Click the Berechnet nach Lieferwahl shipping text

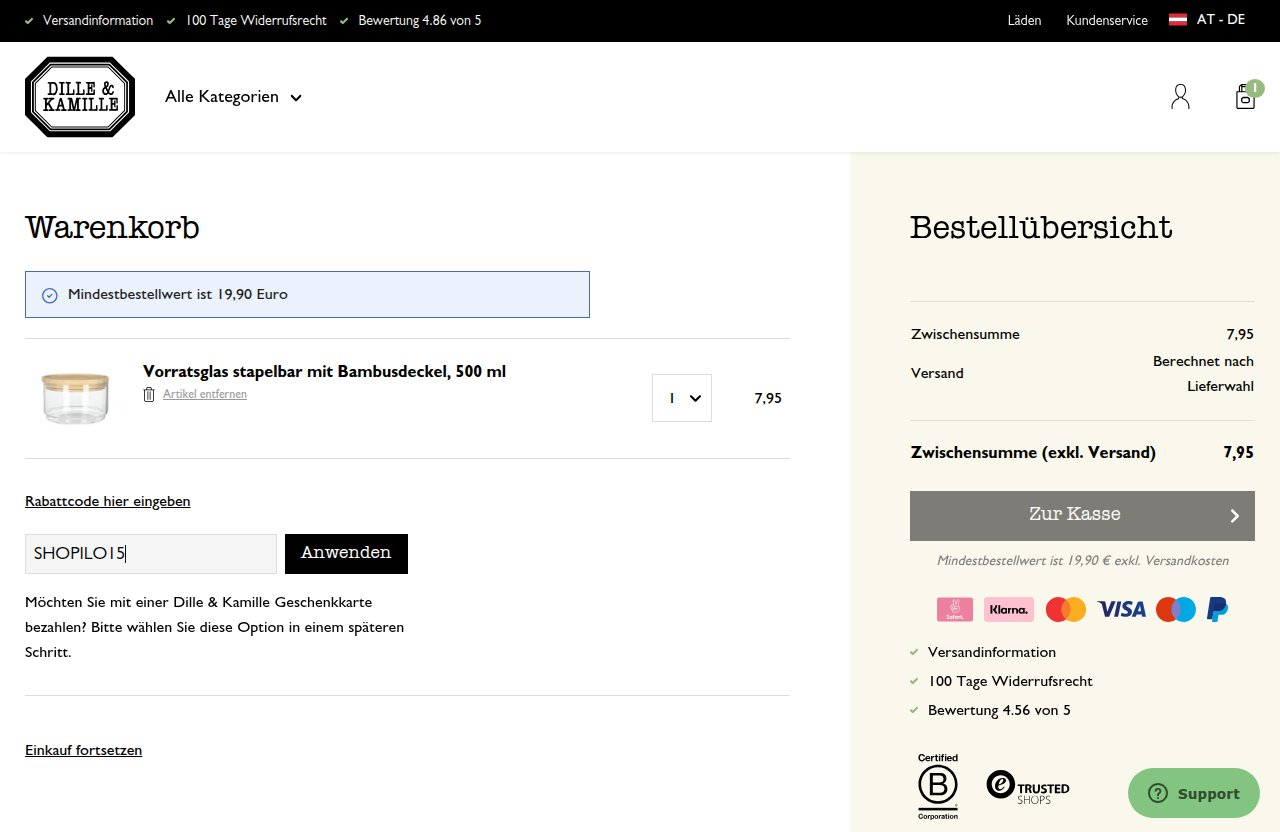[1203, 373]
